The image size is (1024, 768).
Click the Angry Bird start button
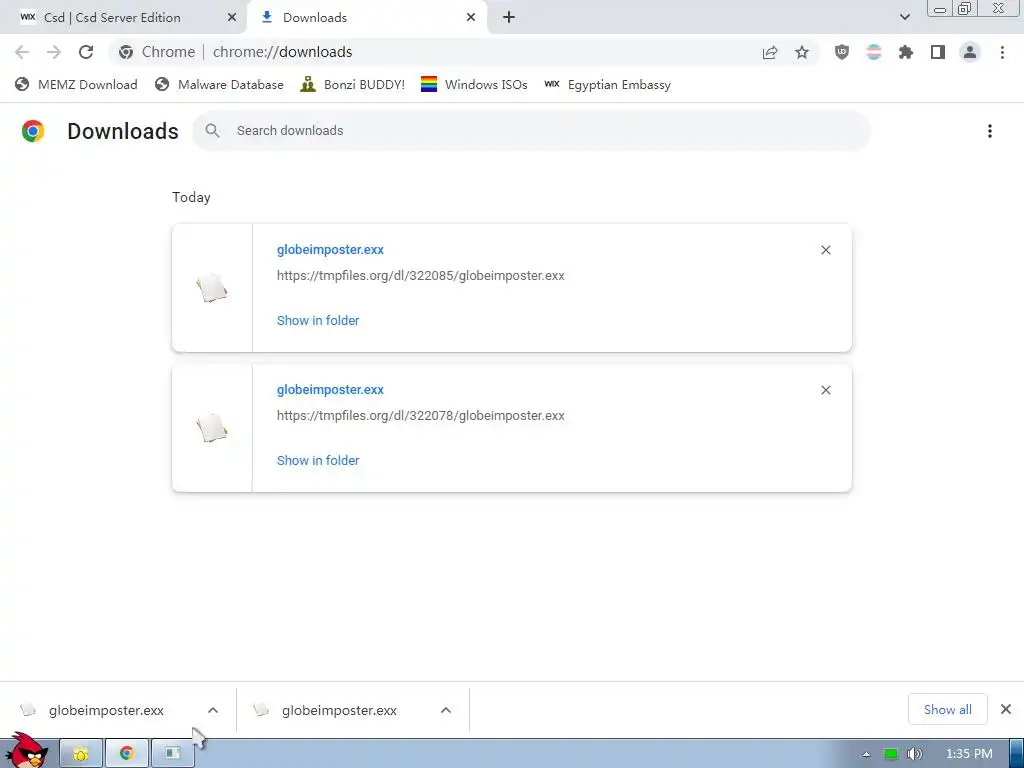27,751
